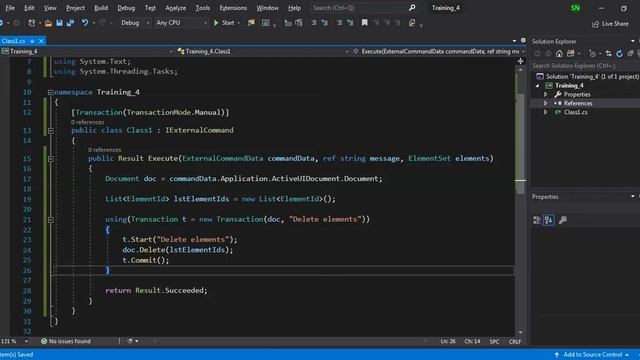This screenshot has width=640, height=360.
Task: Collapse the namespace Training_4 block
Action: pyautogui.click(x=51, y=92)
